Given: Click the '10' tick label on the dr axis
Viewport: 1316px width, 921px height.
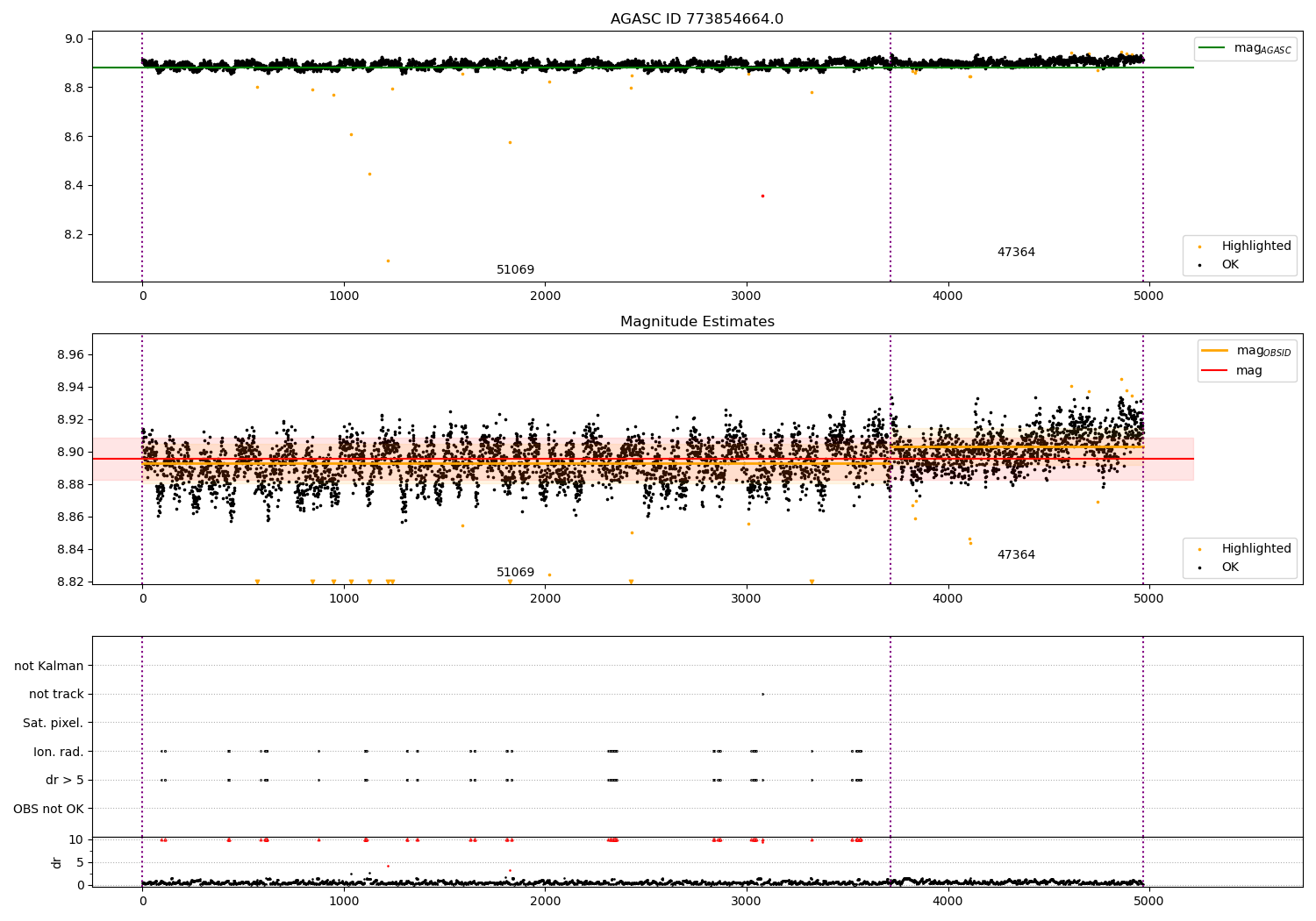Looking at the screenshot, I should click(x=76, y=840).
